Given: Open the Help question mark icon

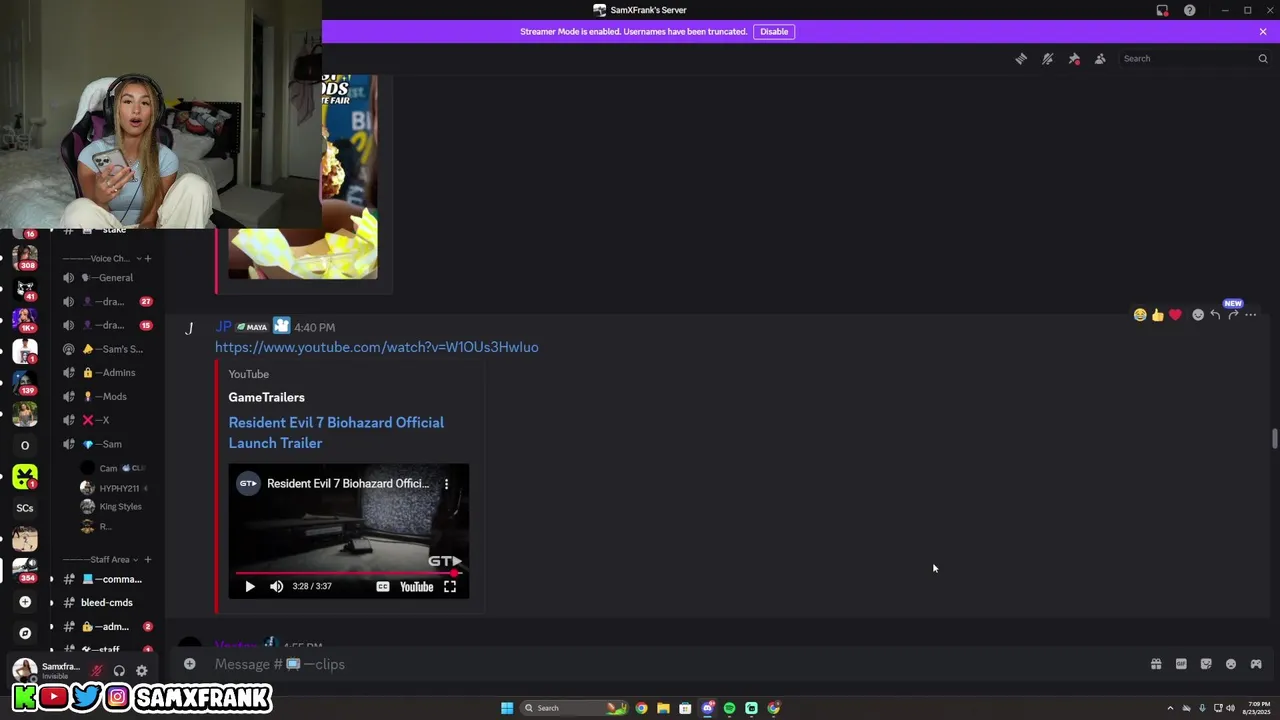Looking at the screenshot, I should [x=1189, y=10].
